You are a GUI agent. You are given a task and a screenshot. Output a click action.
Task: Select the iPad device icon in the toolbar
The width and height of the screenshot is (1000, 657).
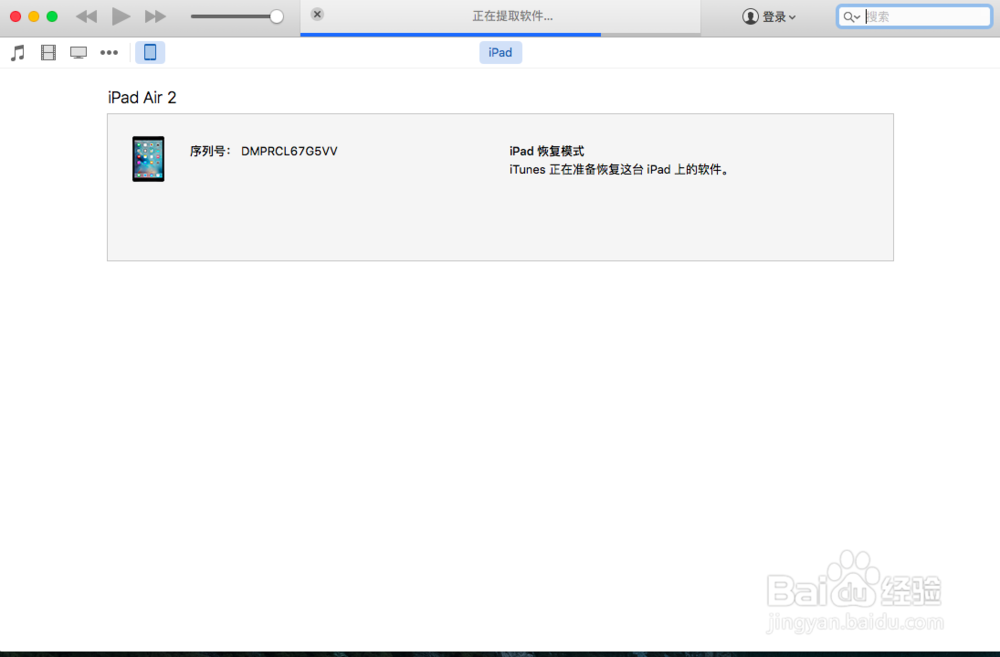150,52
